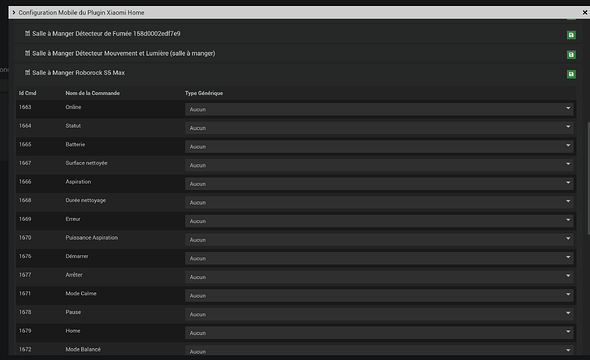Click command id 1670
Viewport: 590px width, 360px height.
click(x=25, y=237)
